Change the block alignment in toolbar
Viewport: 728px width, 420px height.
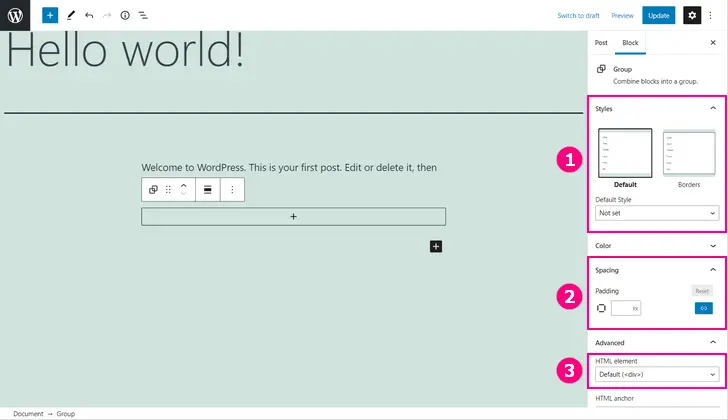tap(208, 189)
